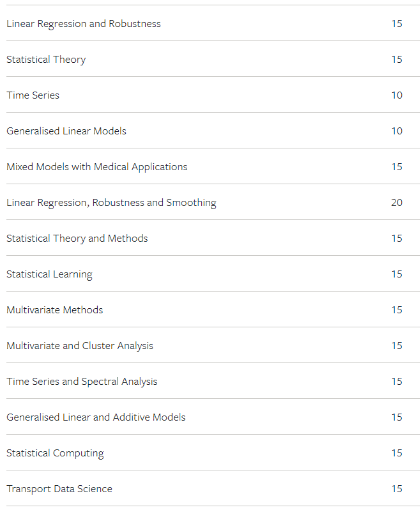Click the Statistical Learning module
The height and width of the screenshot is (509, 420).
49,274
